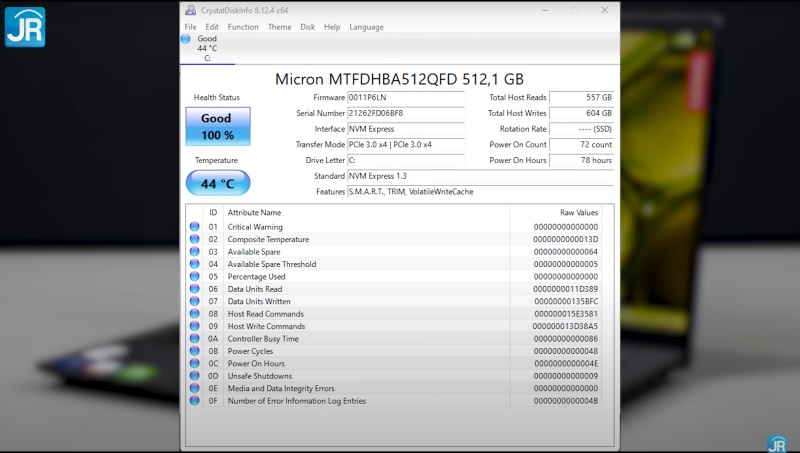Click the status orb for Data Units Written
This screenshot has width=800, height=453.
tap(194, 301)
